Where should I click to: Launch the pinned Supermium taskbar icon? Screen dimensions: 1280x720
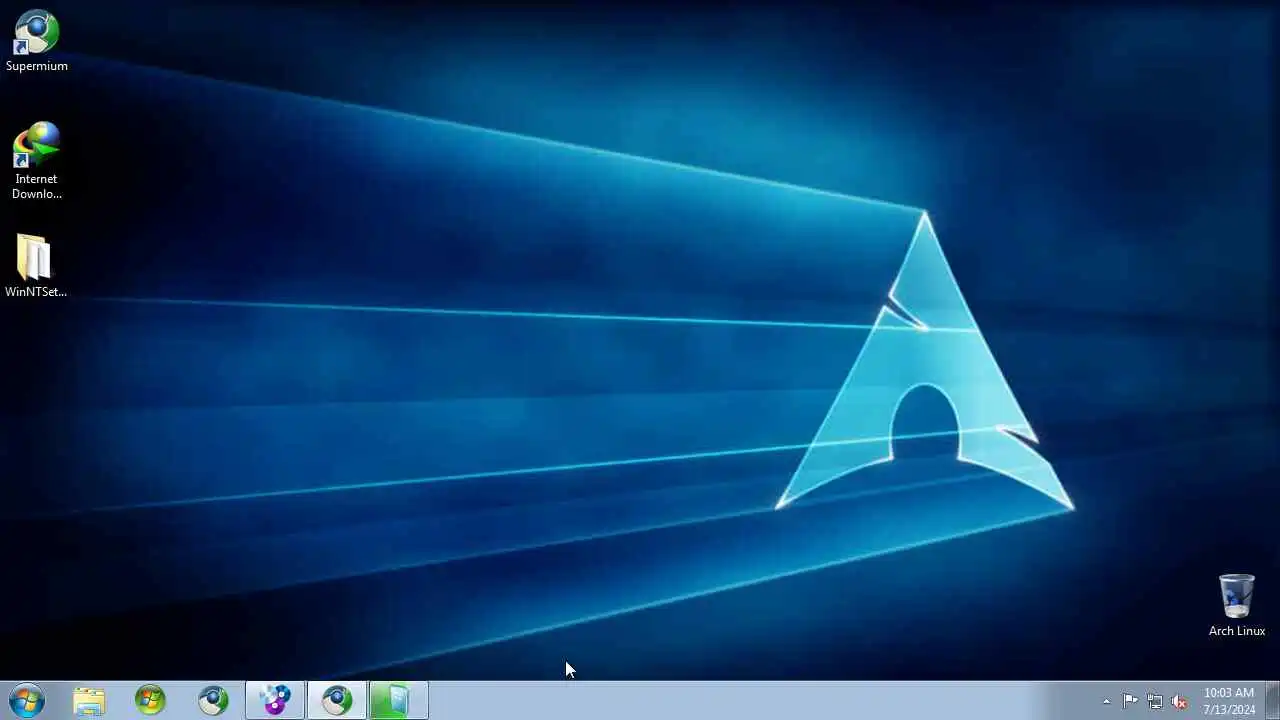pyautogui.click(x=213, y=701)
